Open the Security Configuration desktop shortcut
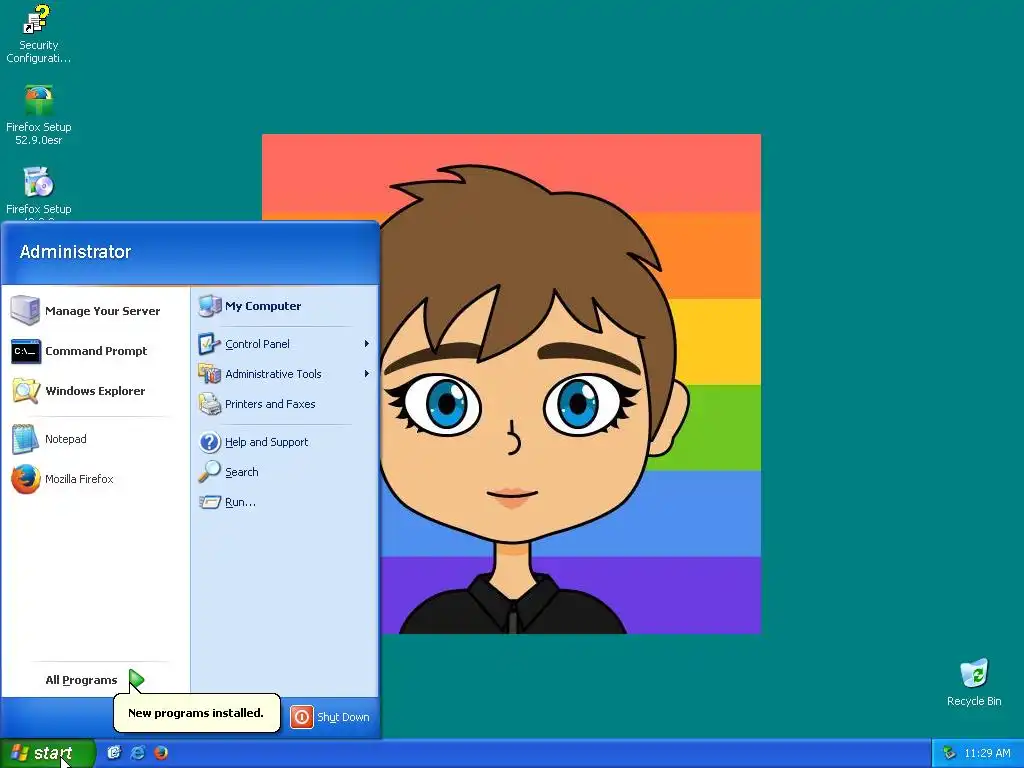Image resolution: width=1024 pixels, height=768 pixels. coord(38,33)
